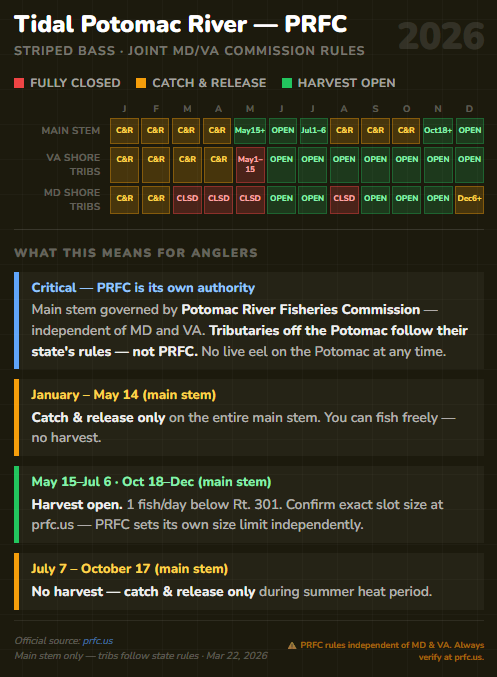Click the orange Catch & Release legend swatch
497x677 pixels.
[x=141, y=83]
